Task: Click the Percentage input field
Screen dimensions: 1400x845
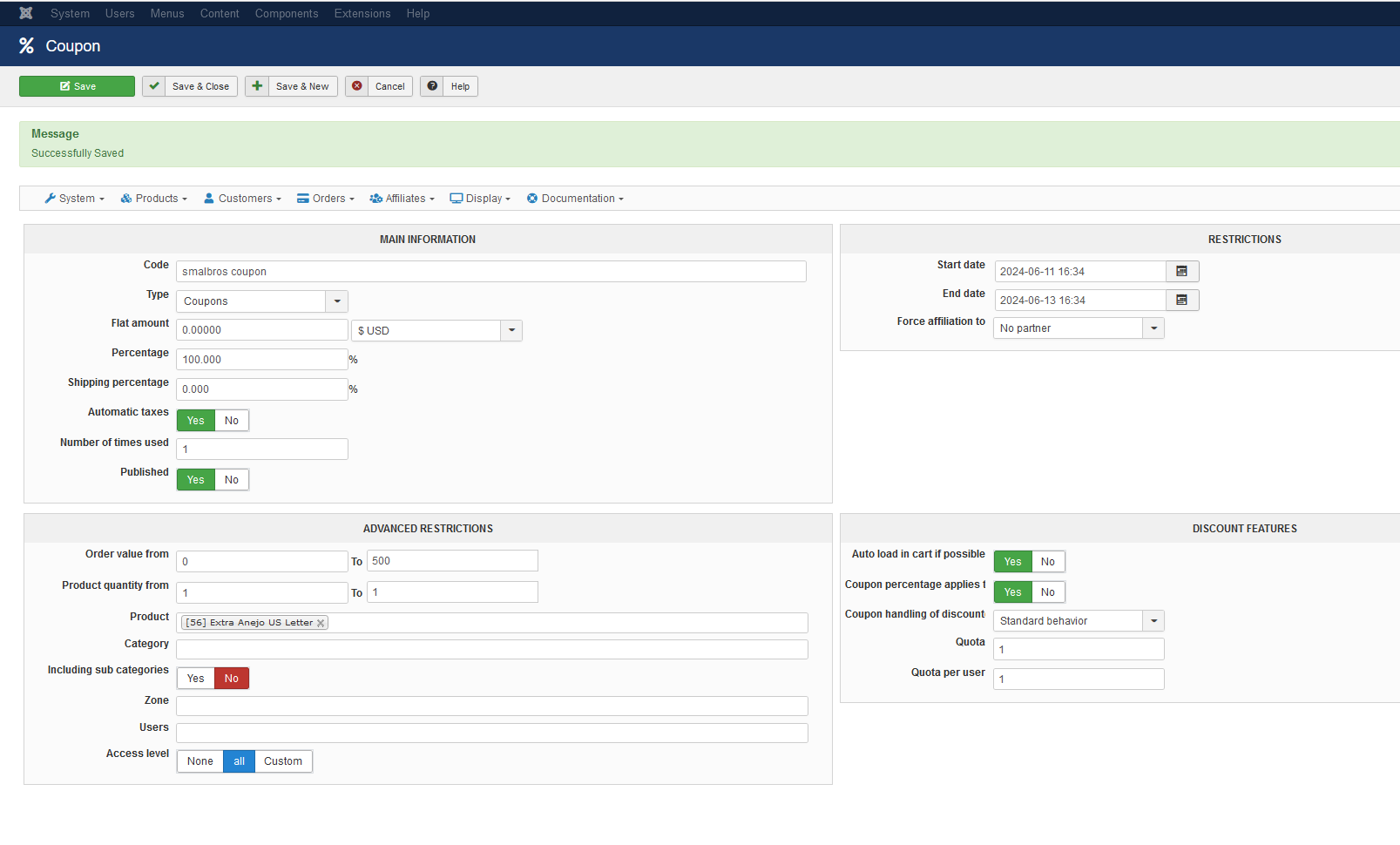Action: [x=262, y=360]
